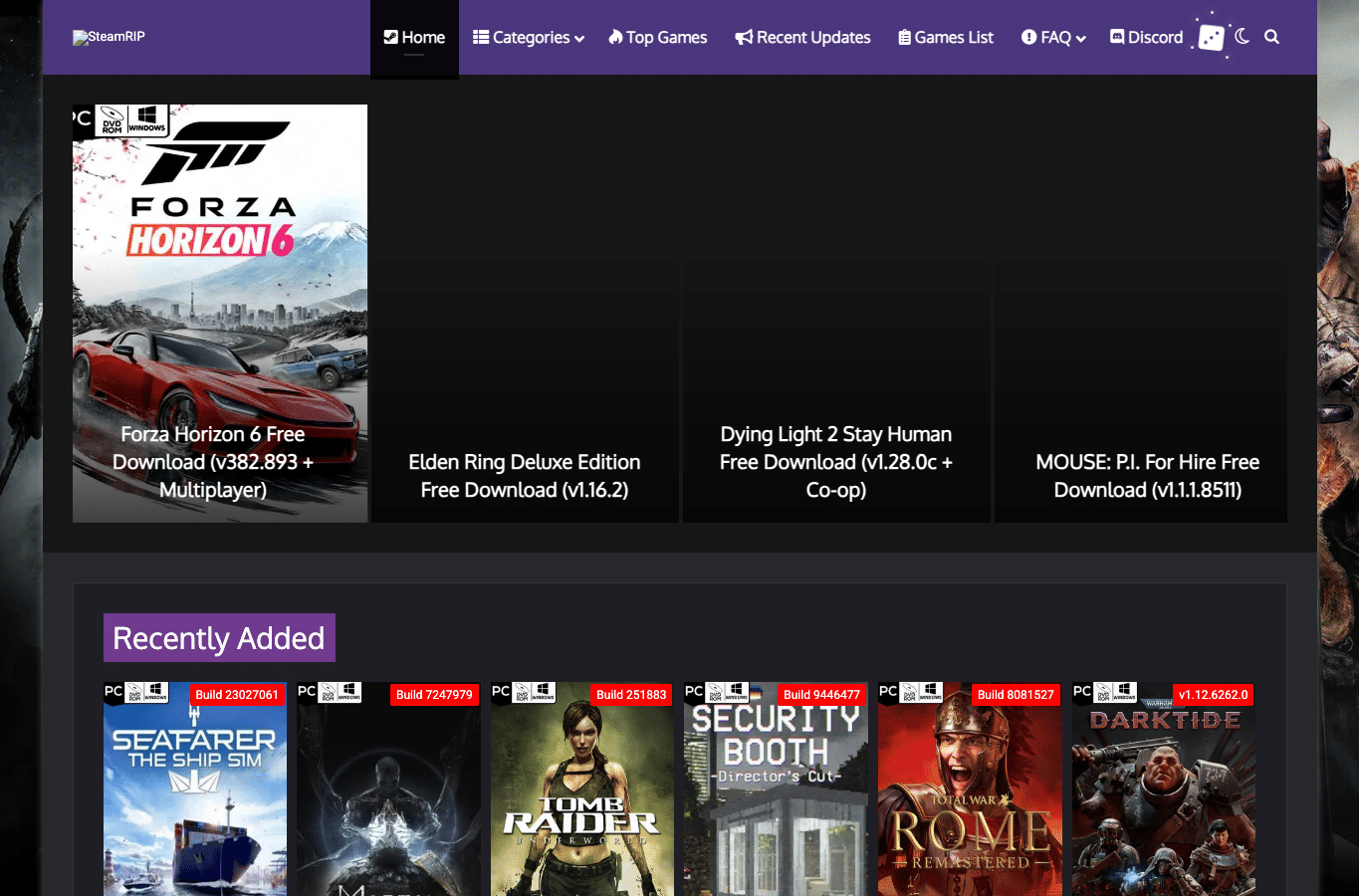Open Dying Light 2 Stay Human download
Screen dimensions: 1359x896
(836, 462)
